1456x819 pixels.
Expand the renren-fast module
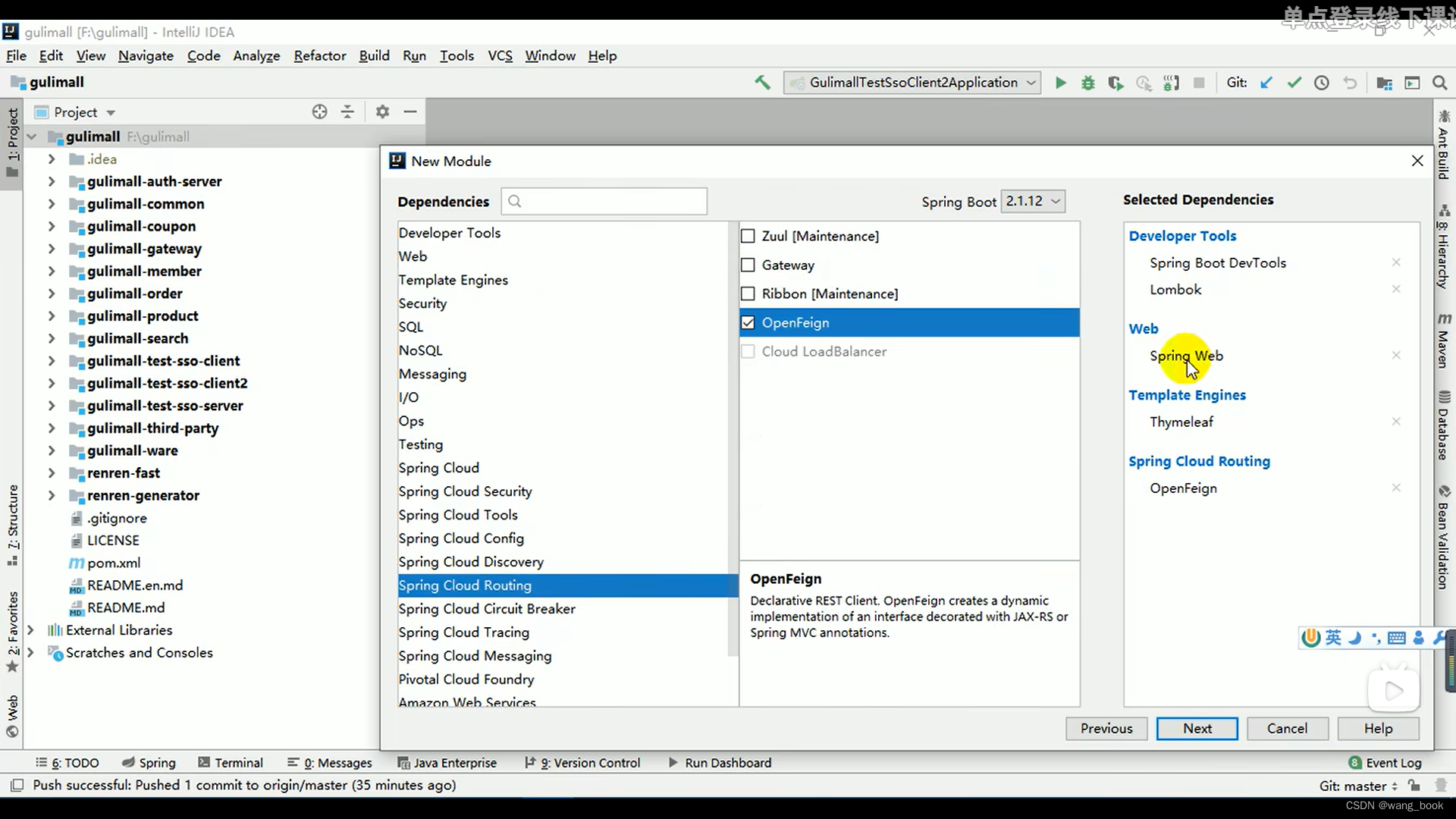[x=51, y=472]
